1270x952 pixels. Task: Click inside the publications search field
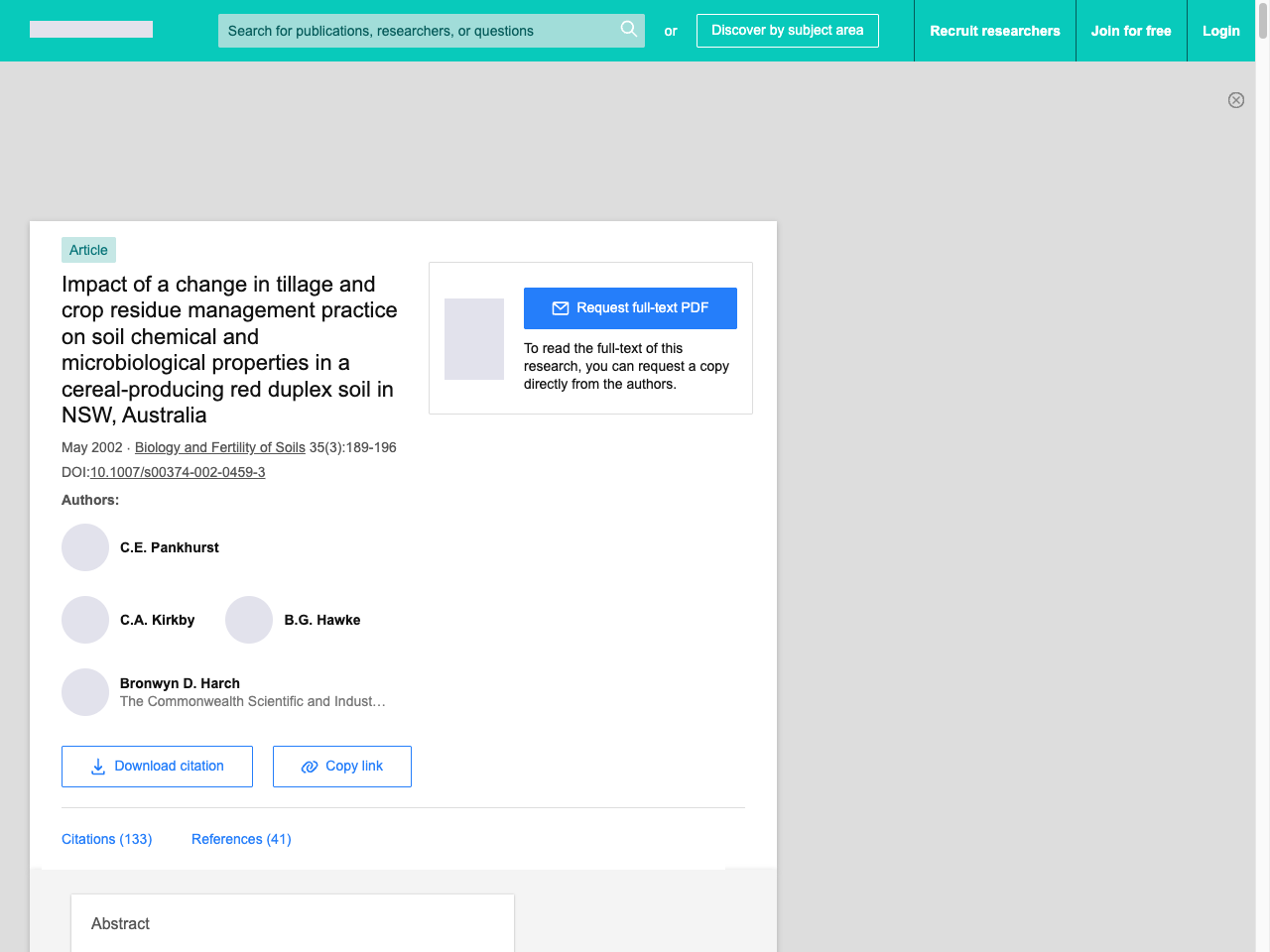(417, 31)
